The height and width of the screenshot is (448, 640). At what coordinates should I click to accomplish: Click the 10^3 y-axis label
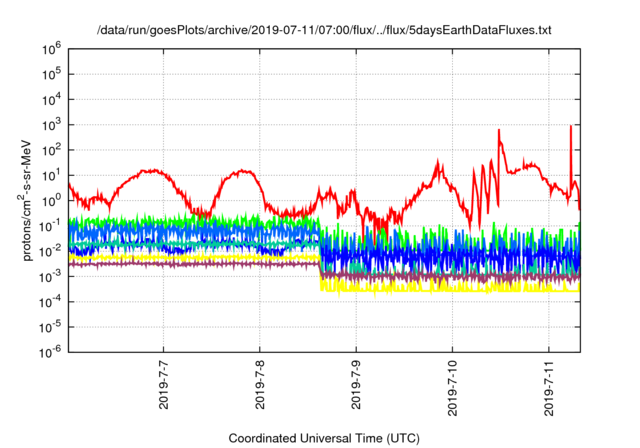[51, 125]
